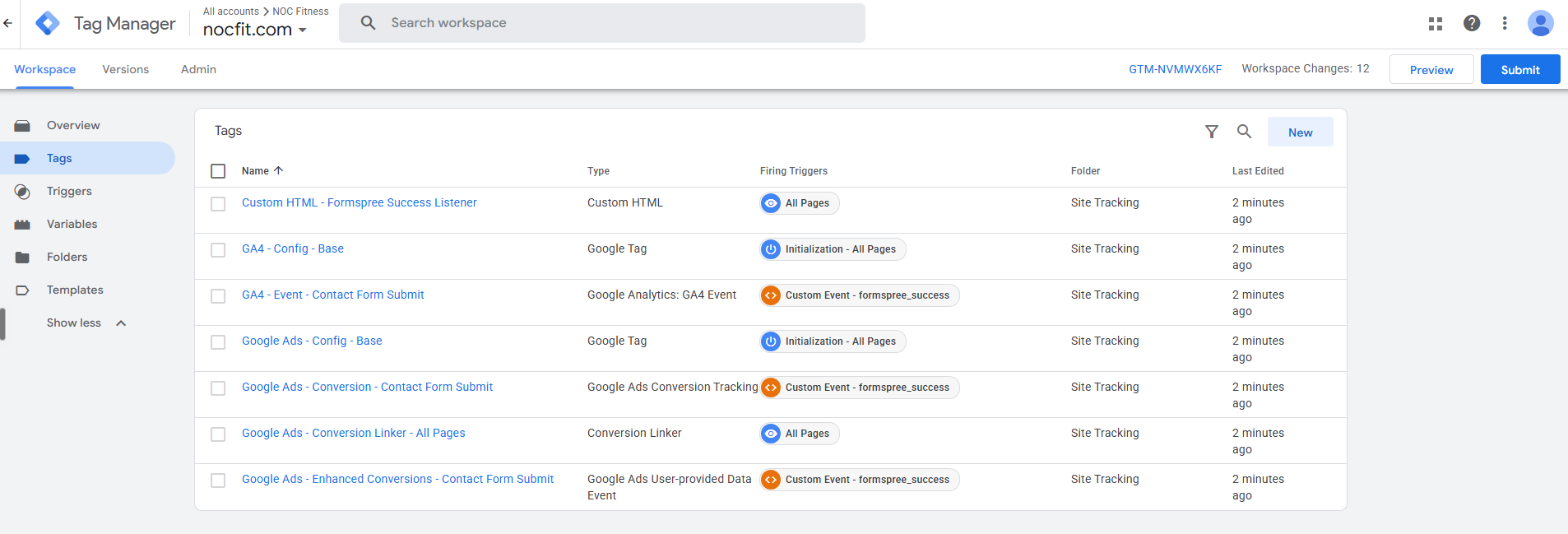Switch to the Admin tab
Viewport: 1568px width, 534px height.
198,69
